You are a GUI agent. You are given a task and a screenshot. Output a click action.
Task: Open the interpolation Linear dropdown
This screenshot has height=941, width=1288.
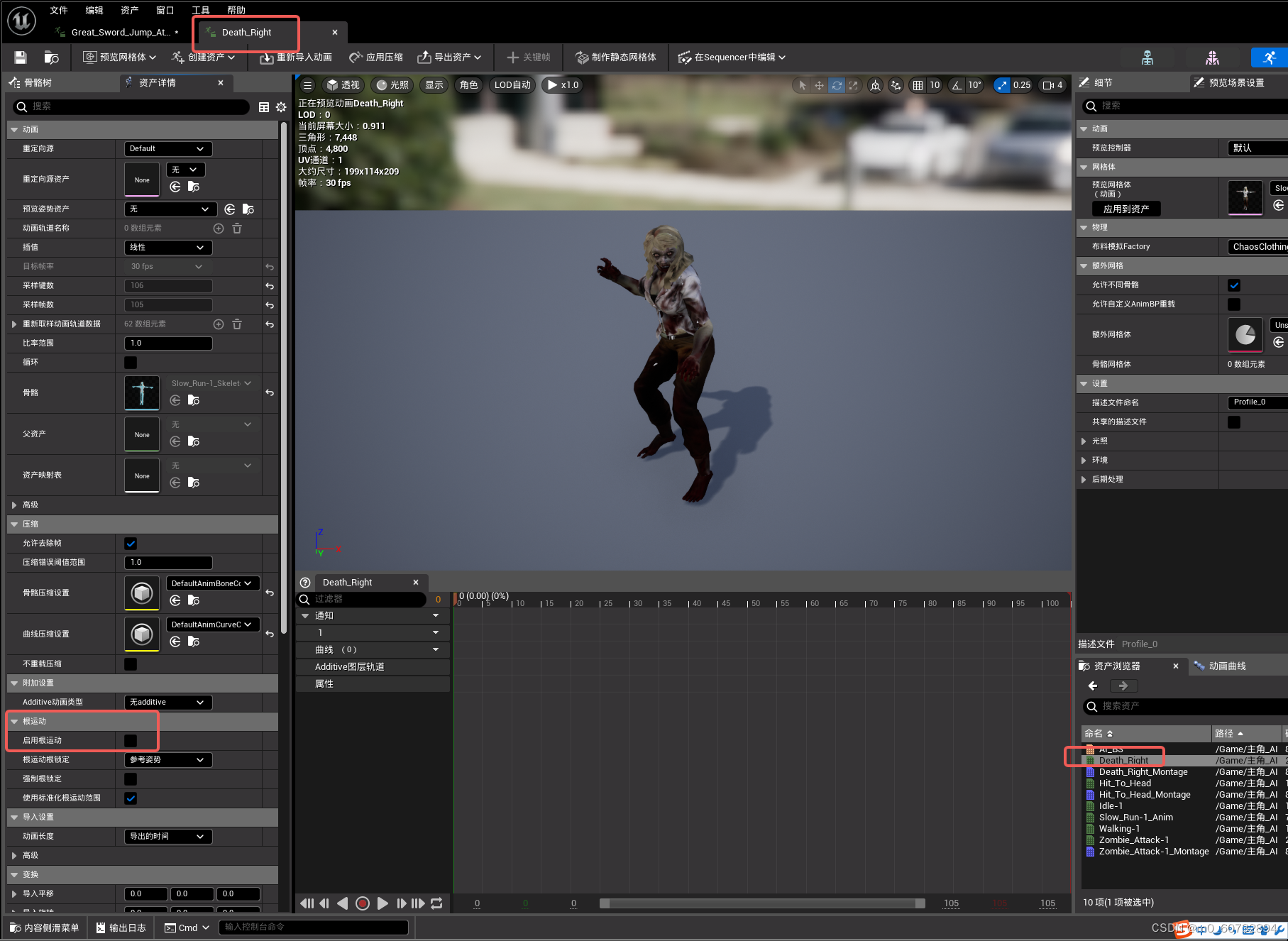coord(168,248)
